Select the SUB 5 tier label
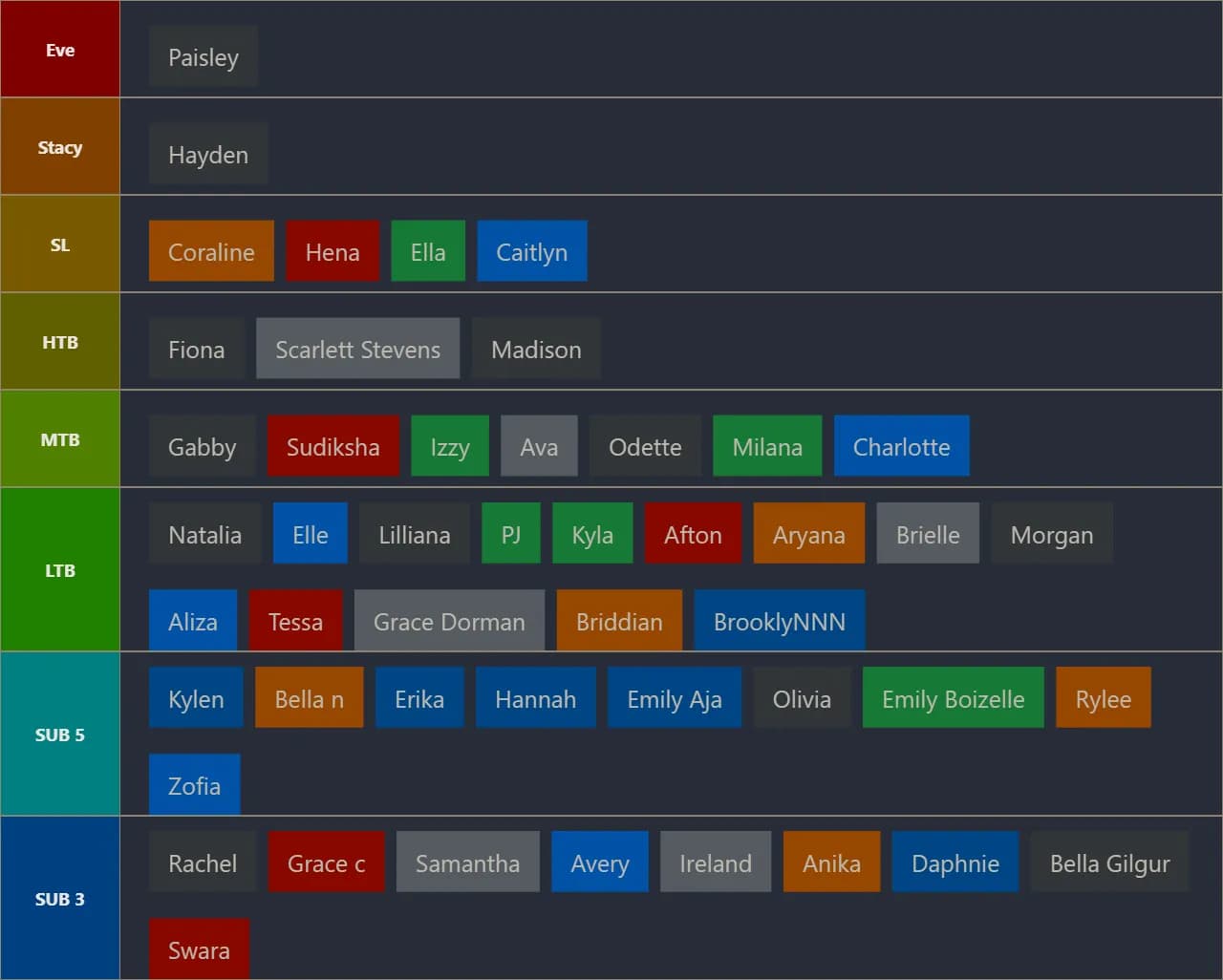Screen dimensions: 1223x980 60,735
